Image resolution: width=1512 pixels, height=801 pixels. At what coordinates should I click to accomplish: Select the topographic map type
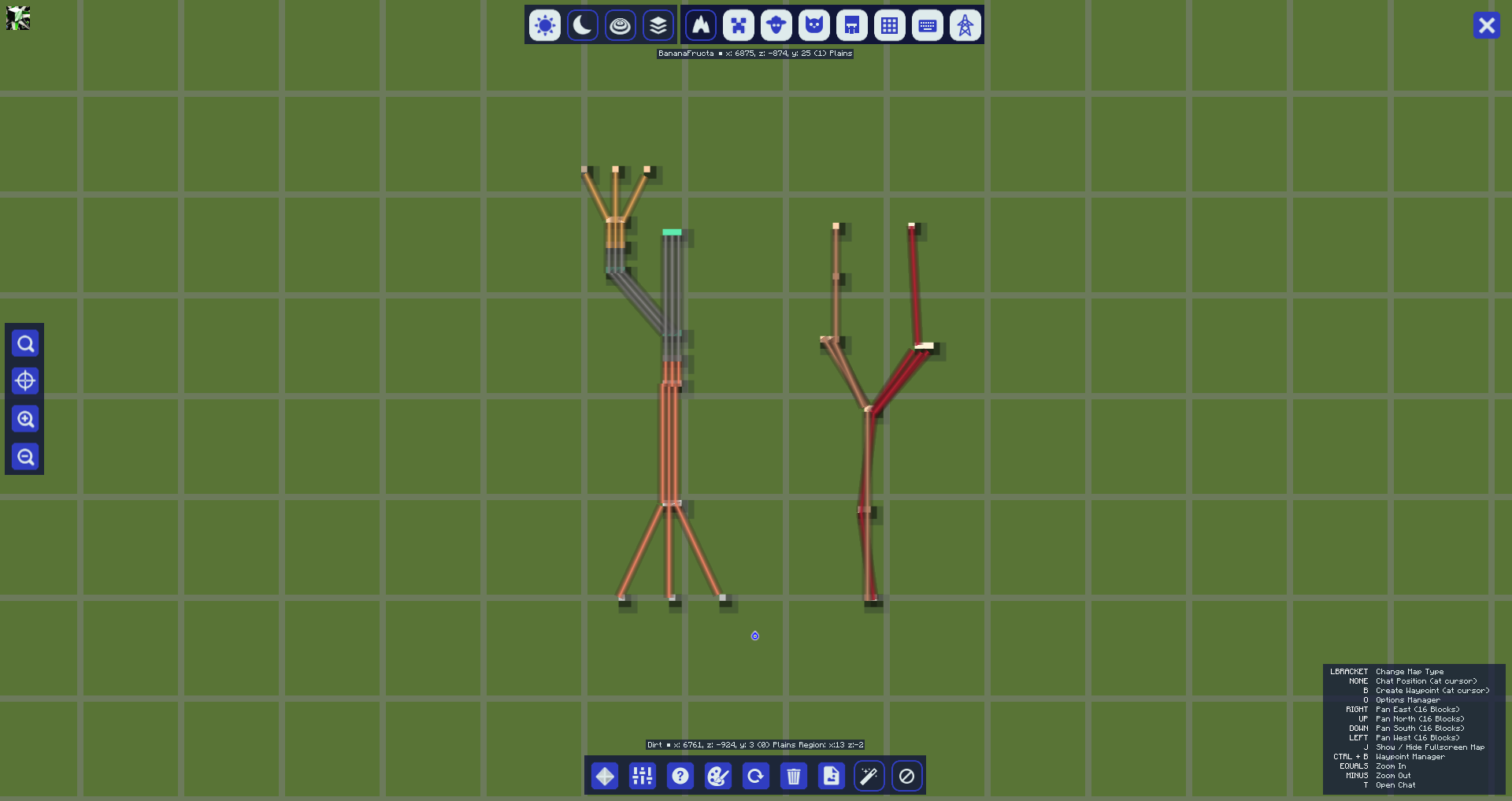coord(620,25)
